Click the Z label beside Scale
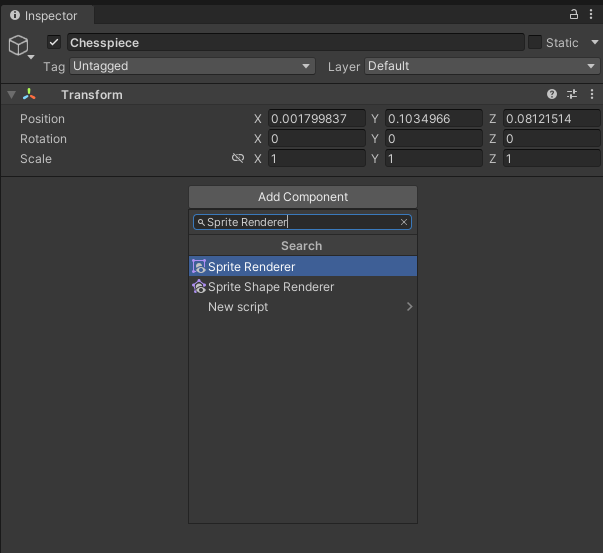This screenshot has width=603, height=553. coord(493,158)
